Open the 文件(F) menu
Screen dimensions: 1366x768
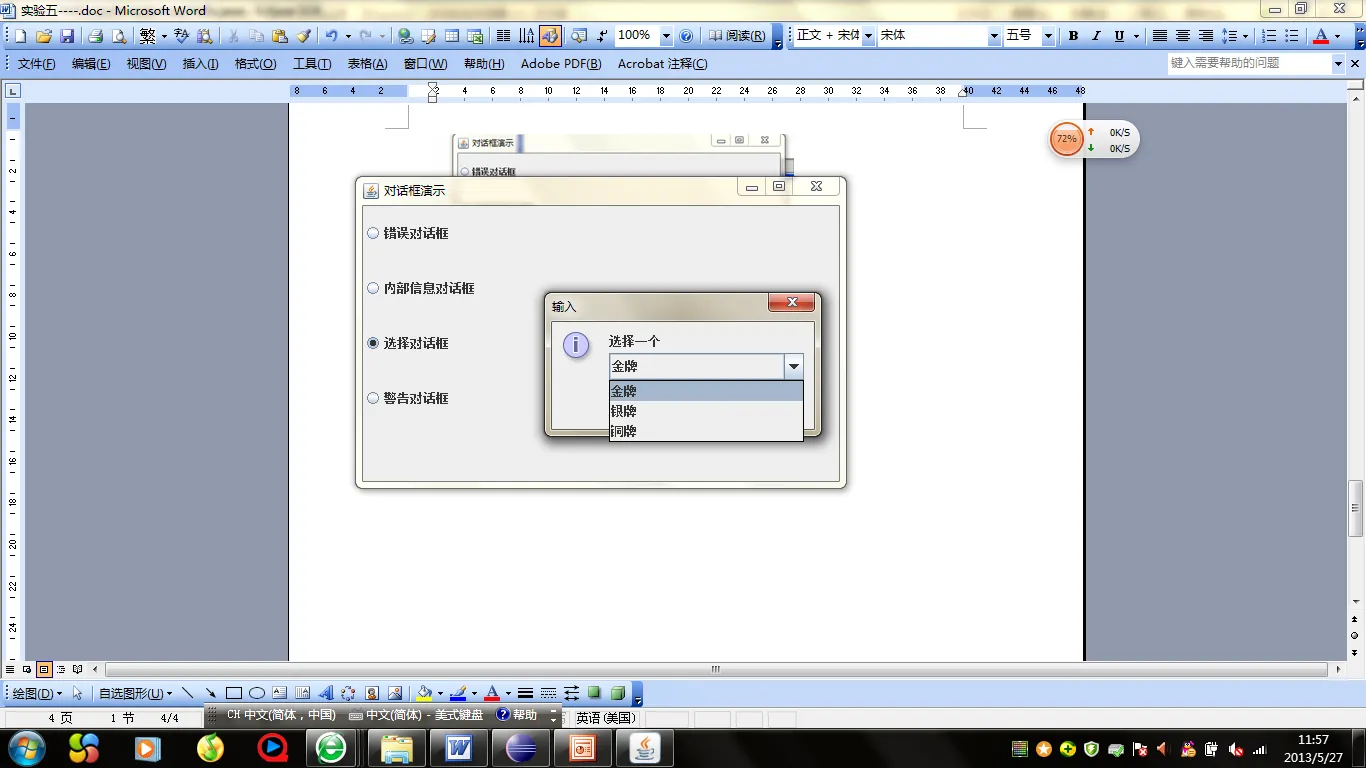[x=36, y=63]
